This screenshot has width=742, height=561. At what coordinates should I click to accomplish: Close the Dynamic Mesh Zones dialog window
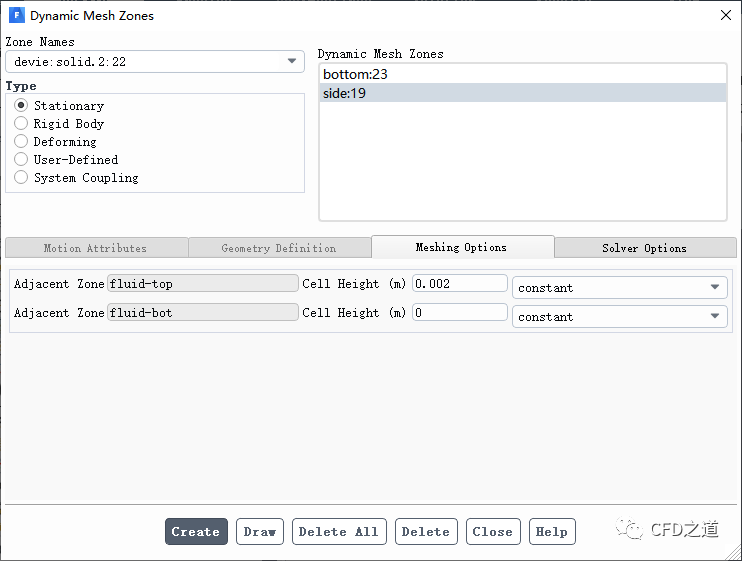[x=725, y=15]
